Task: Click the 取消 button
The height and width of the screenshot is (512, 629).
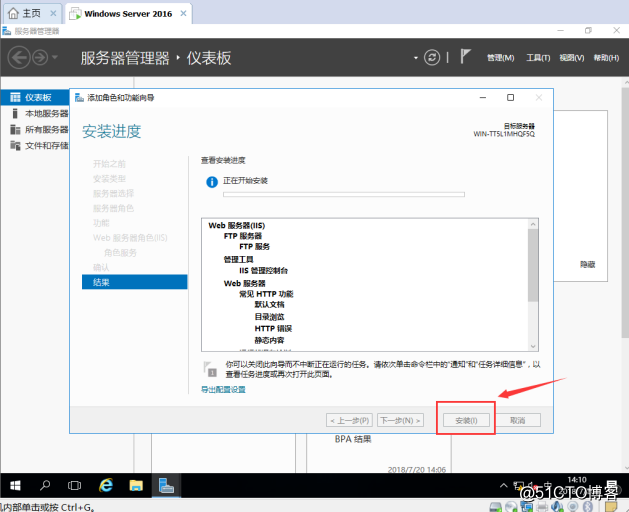Action: (517, 421)
